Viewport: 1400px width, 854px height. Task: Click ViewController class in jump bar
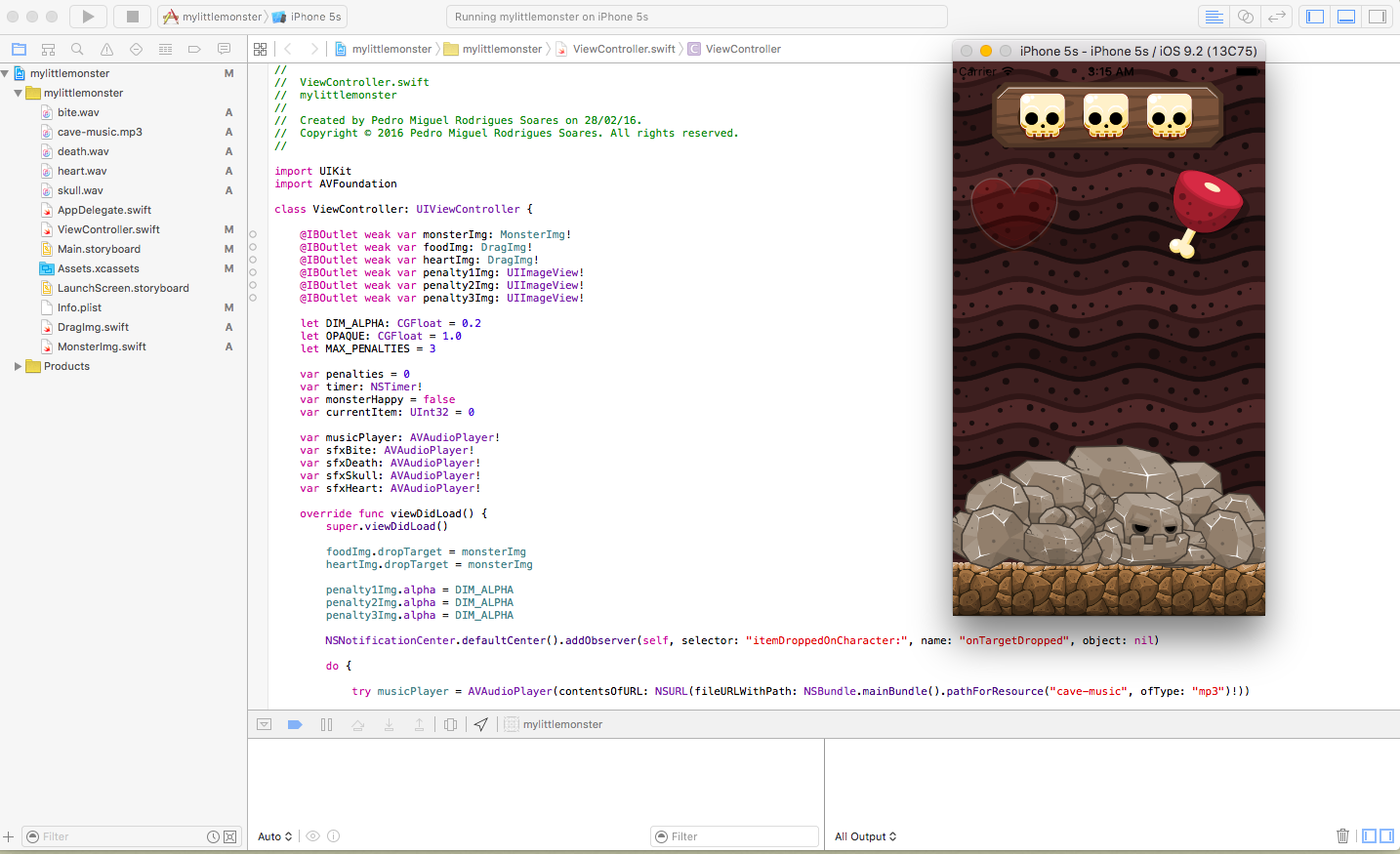[734, 49]
